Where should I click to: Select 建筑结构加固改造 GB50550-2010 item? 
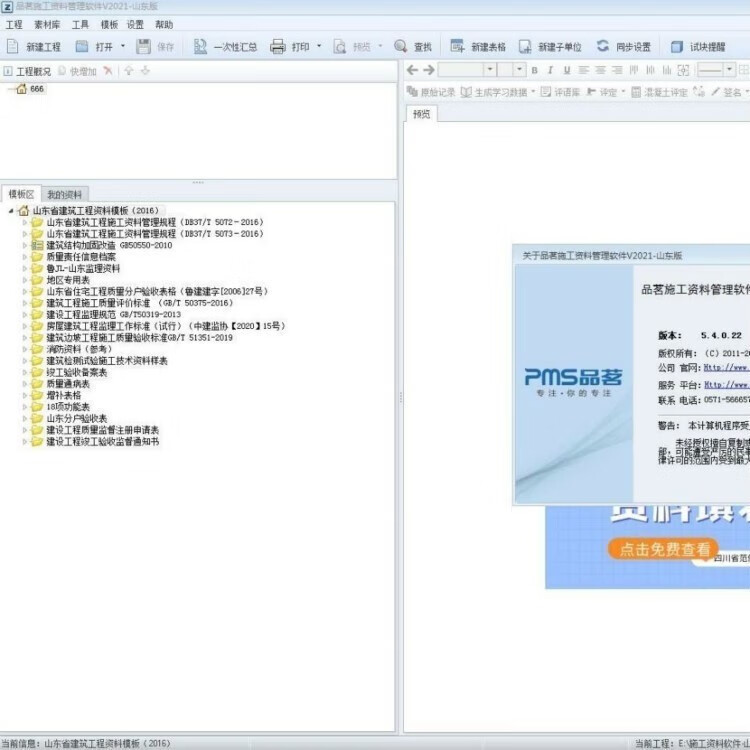coord(109,245)
